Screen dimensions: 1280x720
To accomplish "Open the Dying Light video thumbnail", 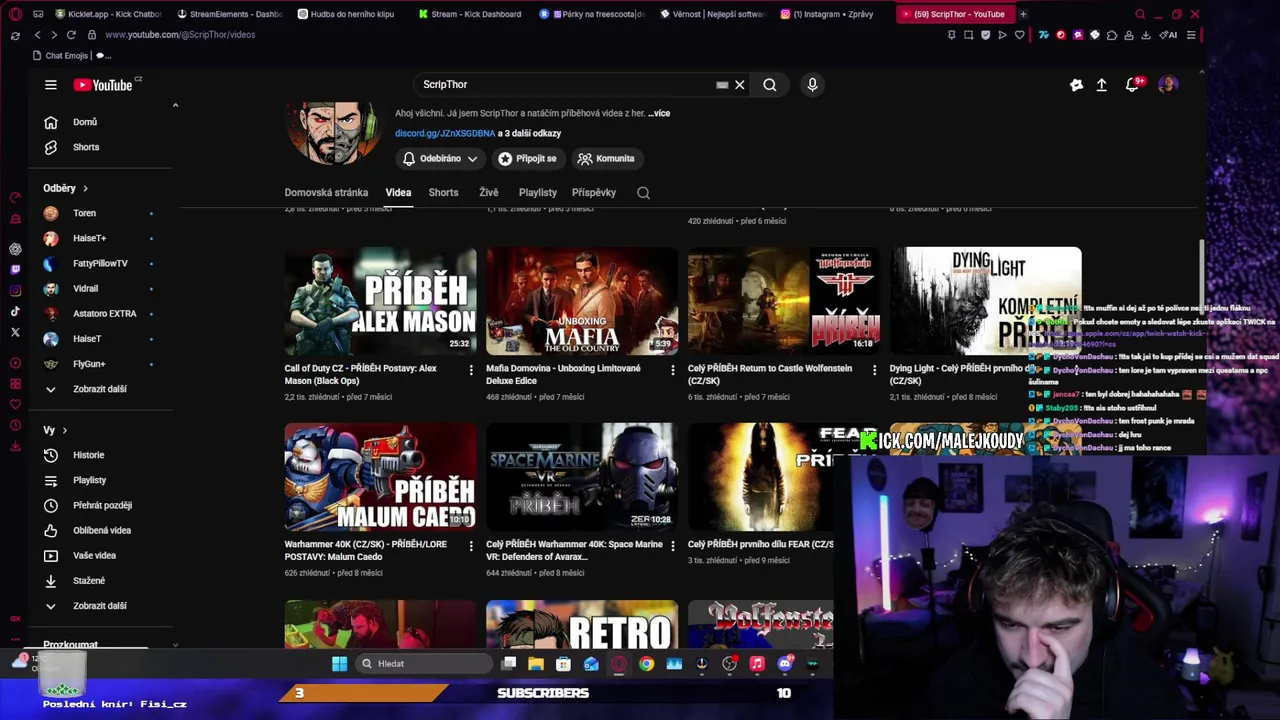I will click(985, 301).
